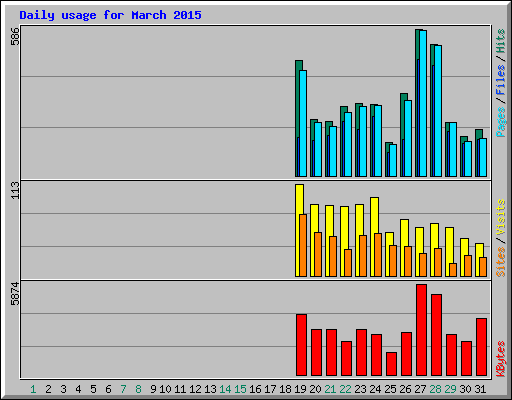This screenshot has height=400, width=512.
Task: Click the cyan files bar for day 28
Action: (x=438, y=111)
